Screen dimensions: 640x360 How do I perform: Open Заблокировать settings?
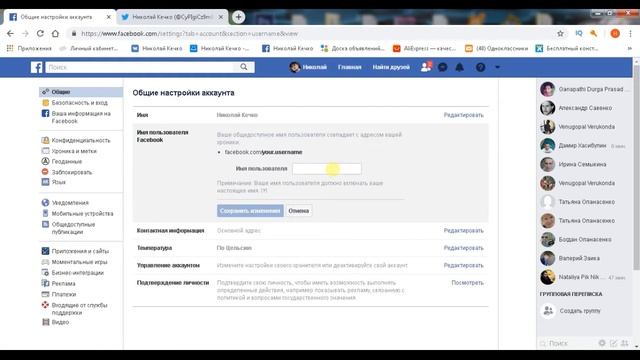[x=71, y=172]
